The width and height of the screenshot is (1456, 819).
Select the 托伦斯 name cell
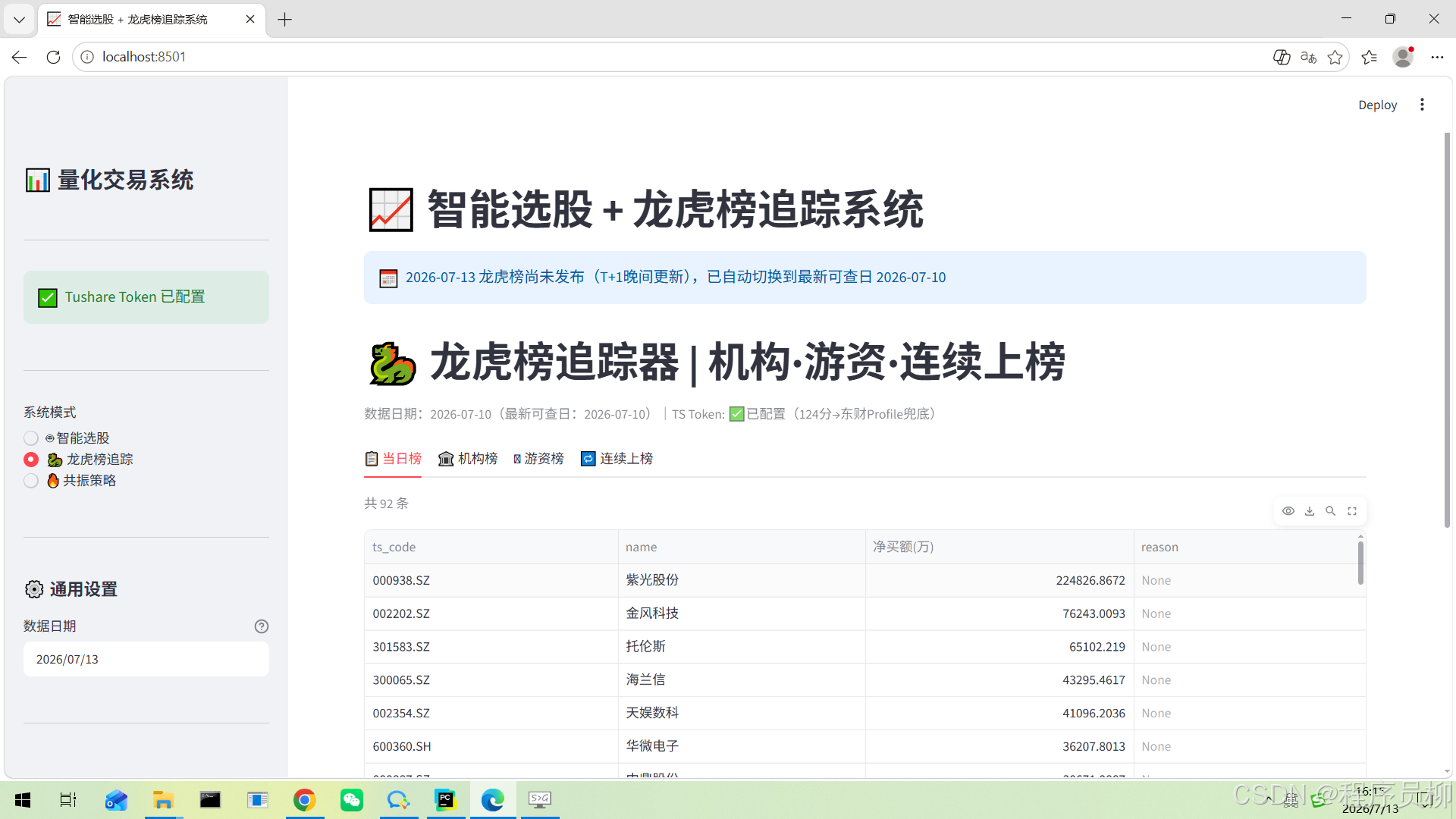click(742, 647)
